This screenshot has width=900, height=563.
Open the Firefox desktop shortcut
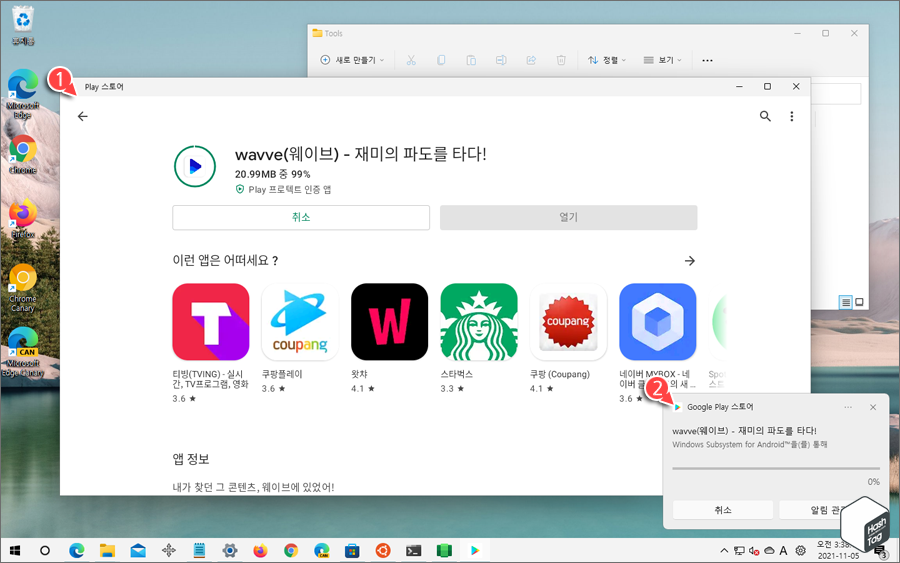(23, 219)
